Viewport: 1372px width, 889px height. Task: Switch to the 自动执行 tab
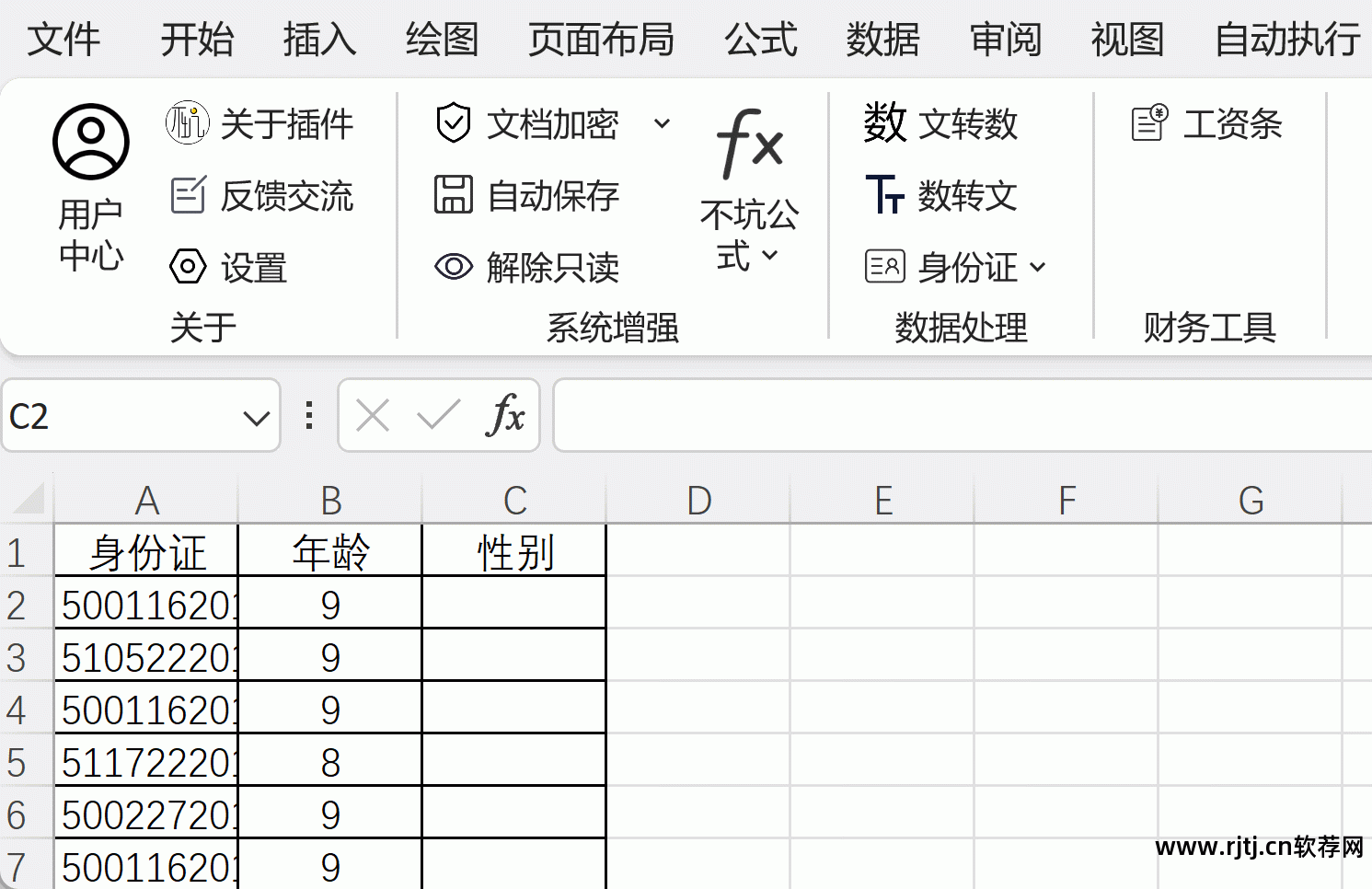pyautogui.click(x=1287, y=39)
